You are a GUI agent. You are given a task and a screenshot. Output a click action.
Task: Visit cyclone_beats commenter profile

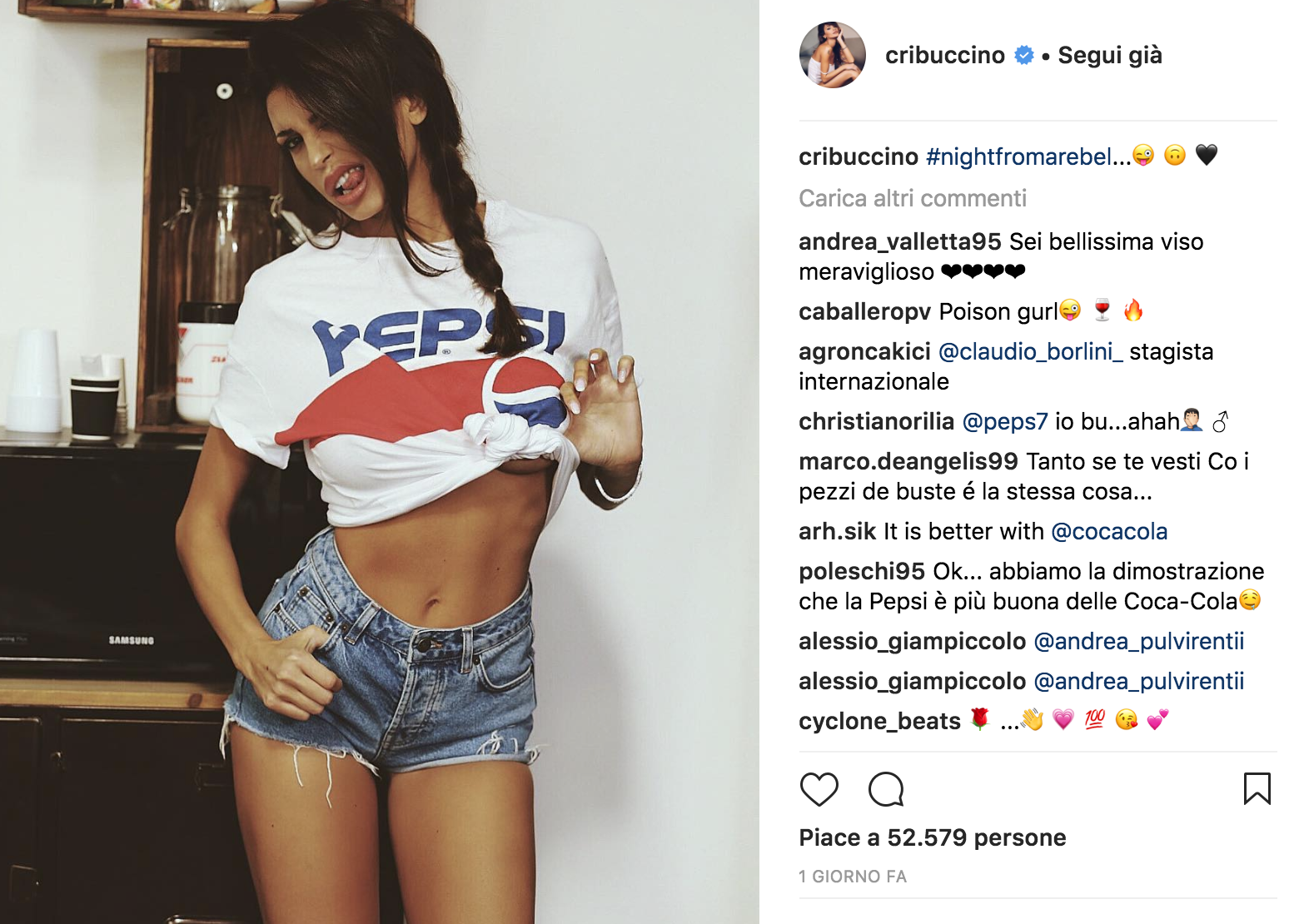[x=879, y=721]
